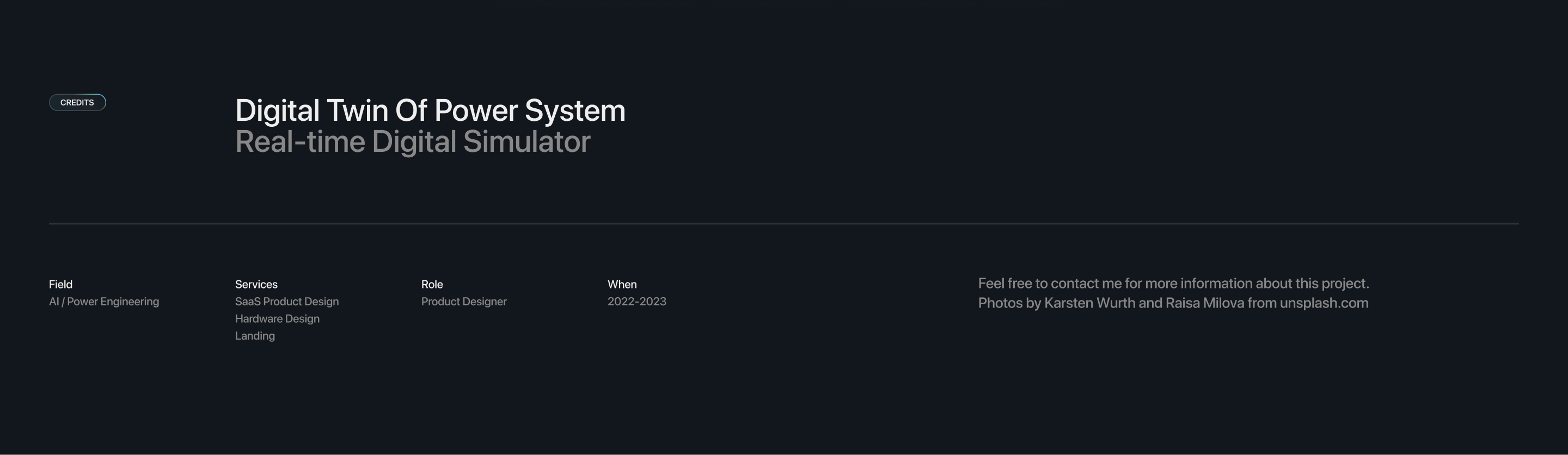The width and height of the screenshot is (1568, 455).
Task: Click the Services column label
Action: point(256,284)
